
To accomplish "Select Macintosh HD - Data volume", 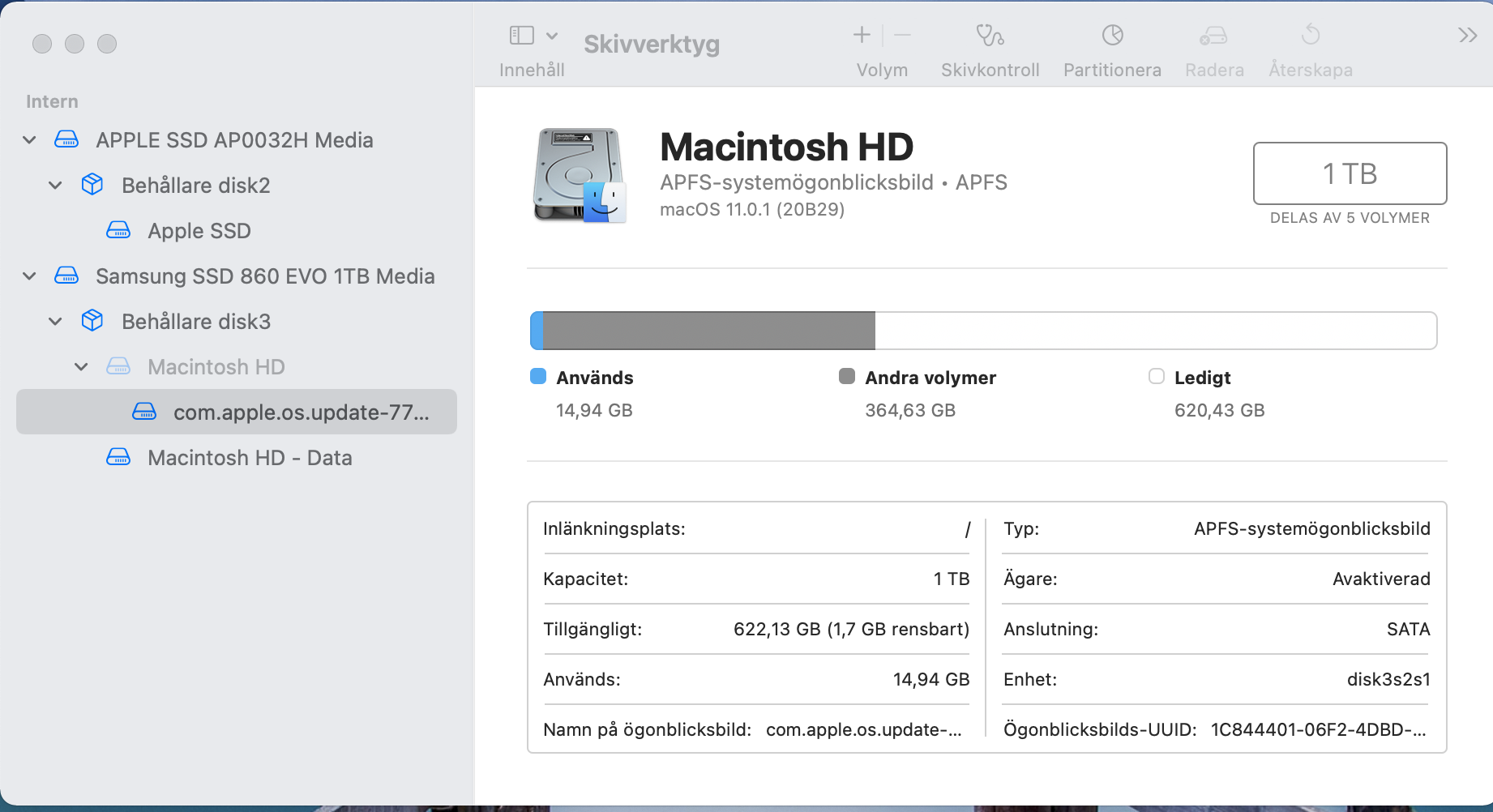I will click(250, 458).
